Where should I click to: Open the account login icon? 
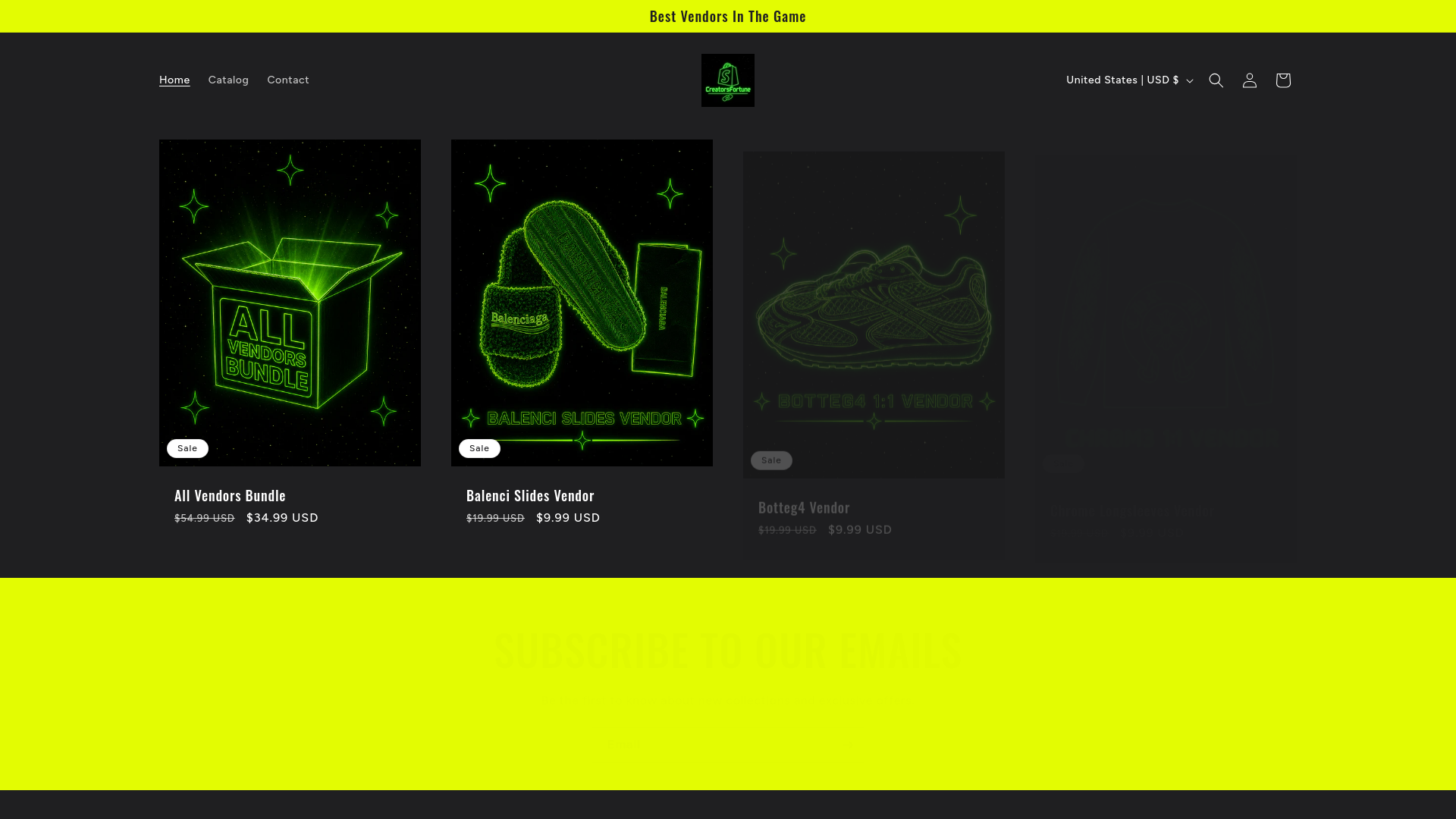click(1250, 80)
